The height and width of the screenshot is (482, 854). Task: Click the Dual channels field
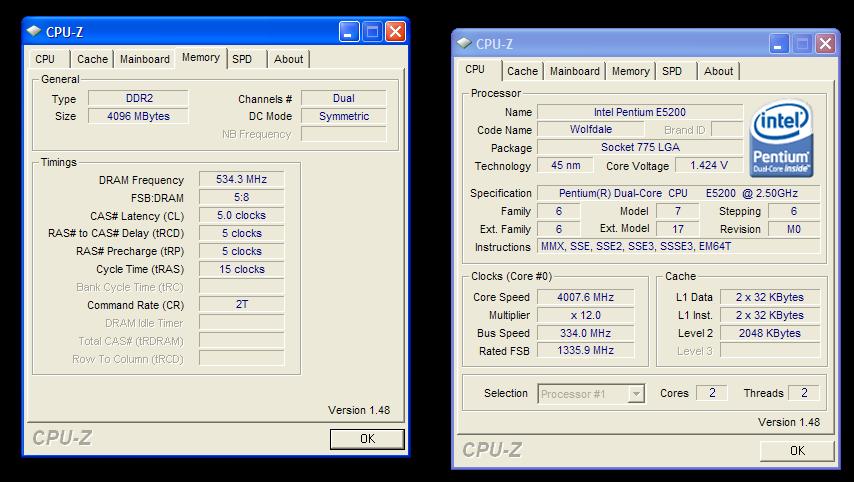coord(344,99)
